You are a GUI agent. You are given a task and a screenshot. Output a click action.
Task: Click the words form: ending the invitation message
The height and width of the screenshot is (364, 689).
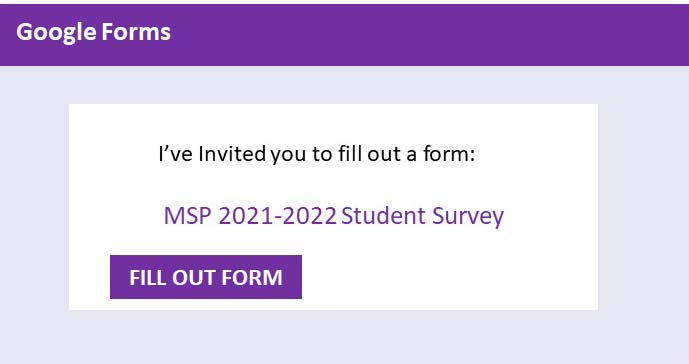[449, 154]
